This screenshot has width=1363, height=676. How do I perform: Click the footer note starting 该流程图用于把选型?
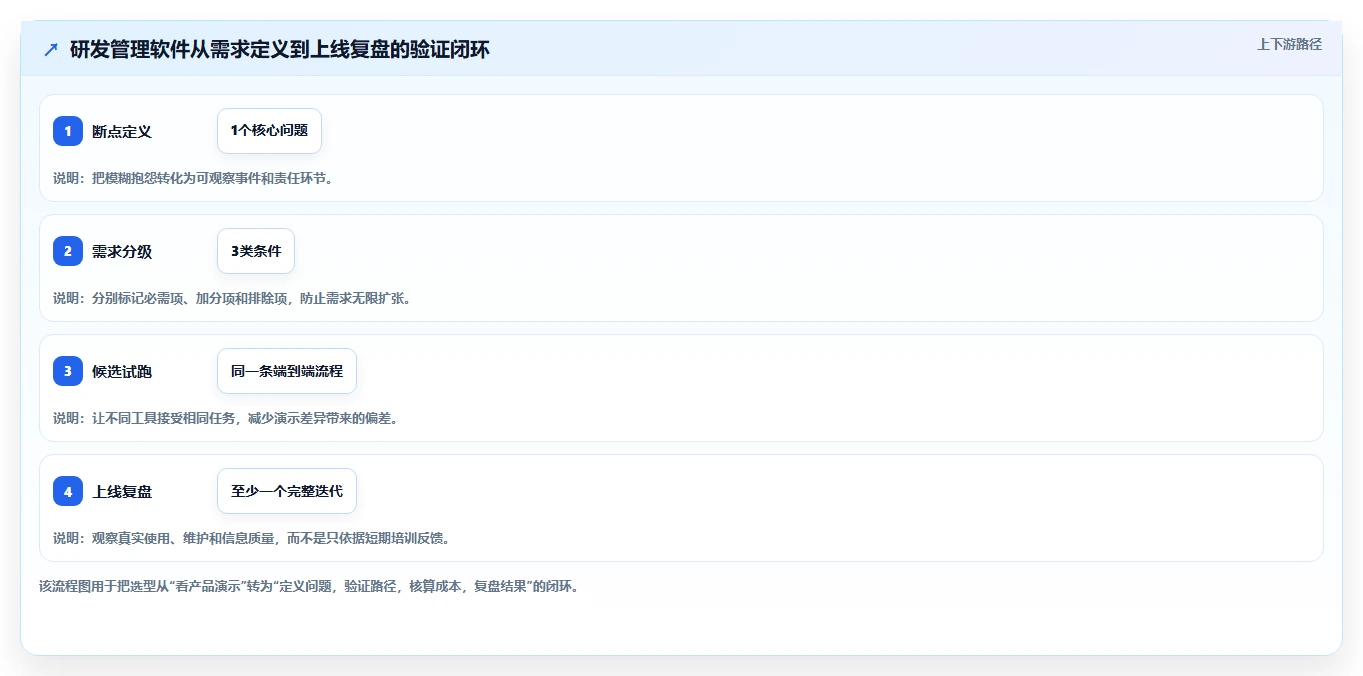[x=309, y=586]
